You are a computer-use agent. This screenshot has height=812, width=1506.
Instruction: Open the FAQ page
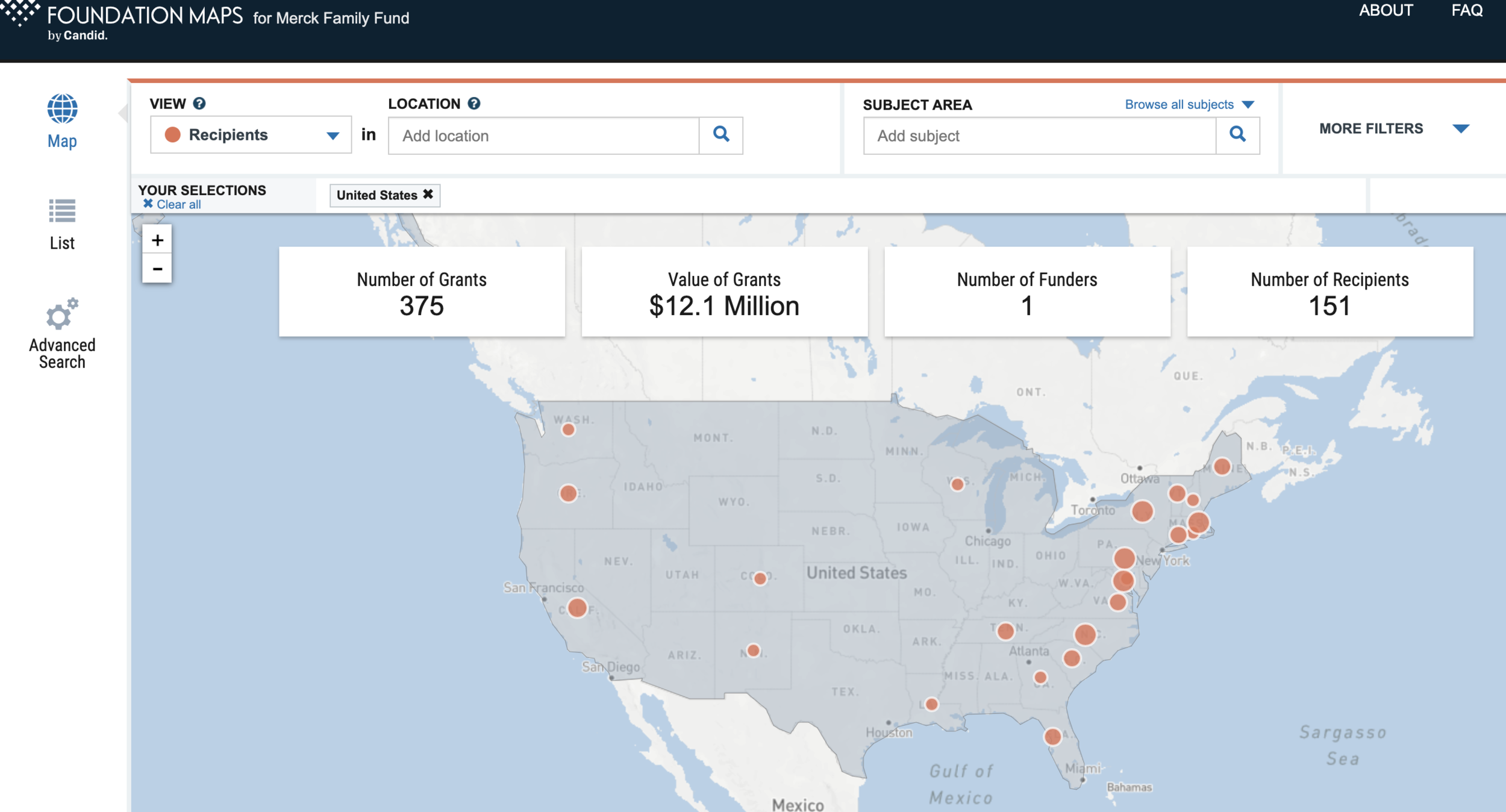point(1466,10)
